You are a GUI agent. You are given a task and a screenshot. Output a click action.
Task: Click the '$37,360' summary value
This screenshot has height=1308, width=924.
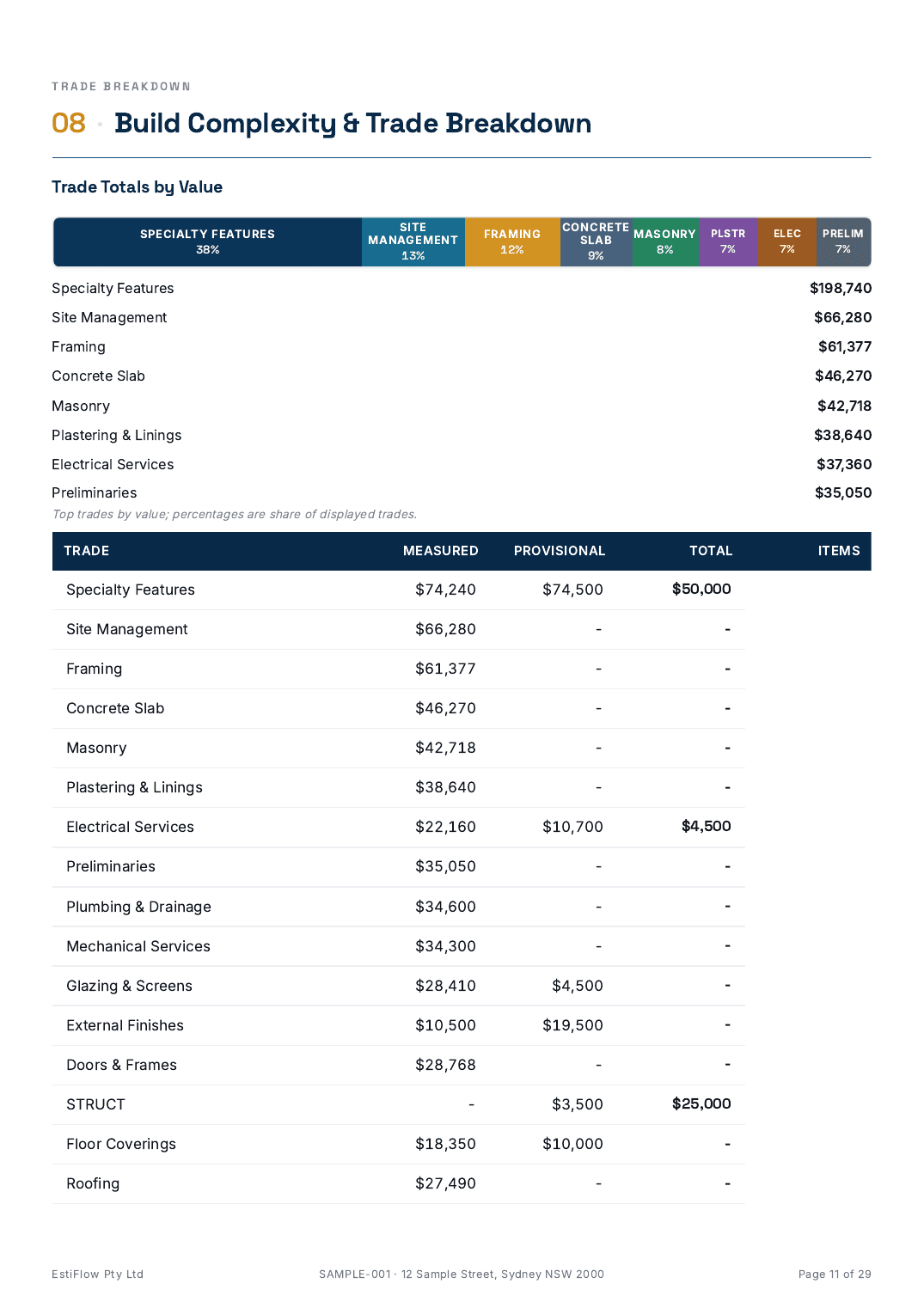844,465
